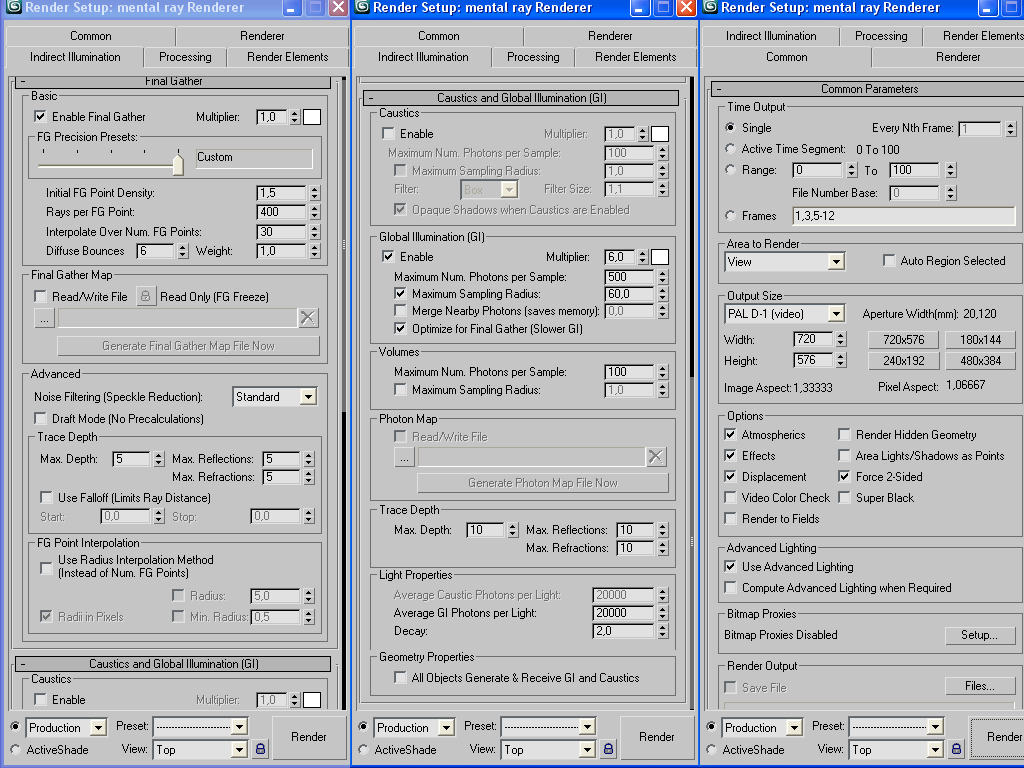The height and width of the screenshot is (768, 1024).
Task: Enable Draft Mode (No Precalculations)
Action: (40, 419)
